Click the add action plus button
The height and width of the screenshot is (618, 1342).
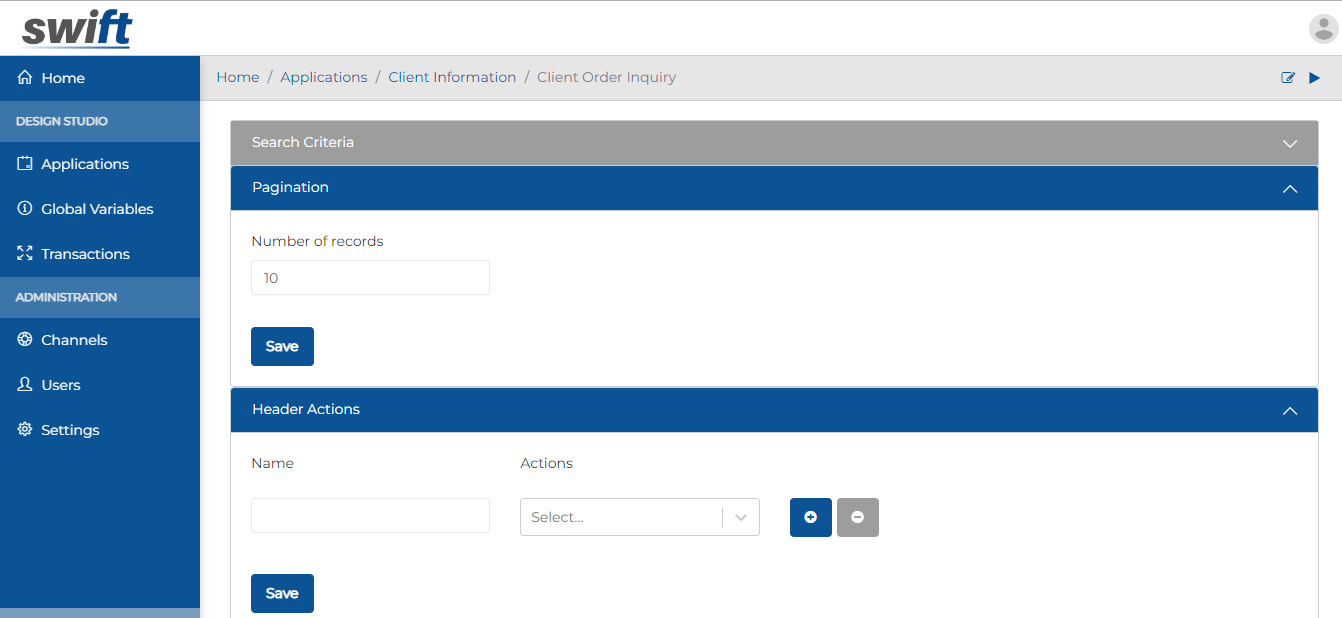tap(810, 517)
